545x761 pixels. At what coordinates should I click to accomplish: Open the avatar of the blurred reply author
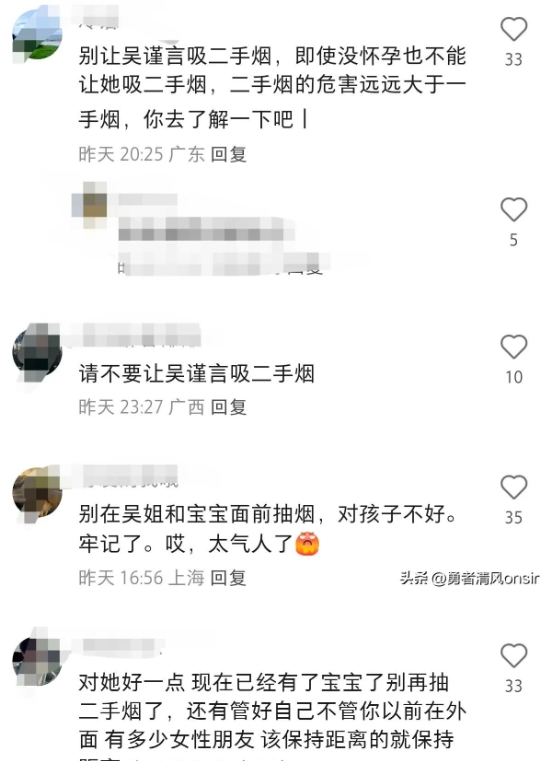(x=90, y=205)
